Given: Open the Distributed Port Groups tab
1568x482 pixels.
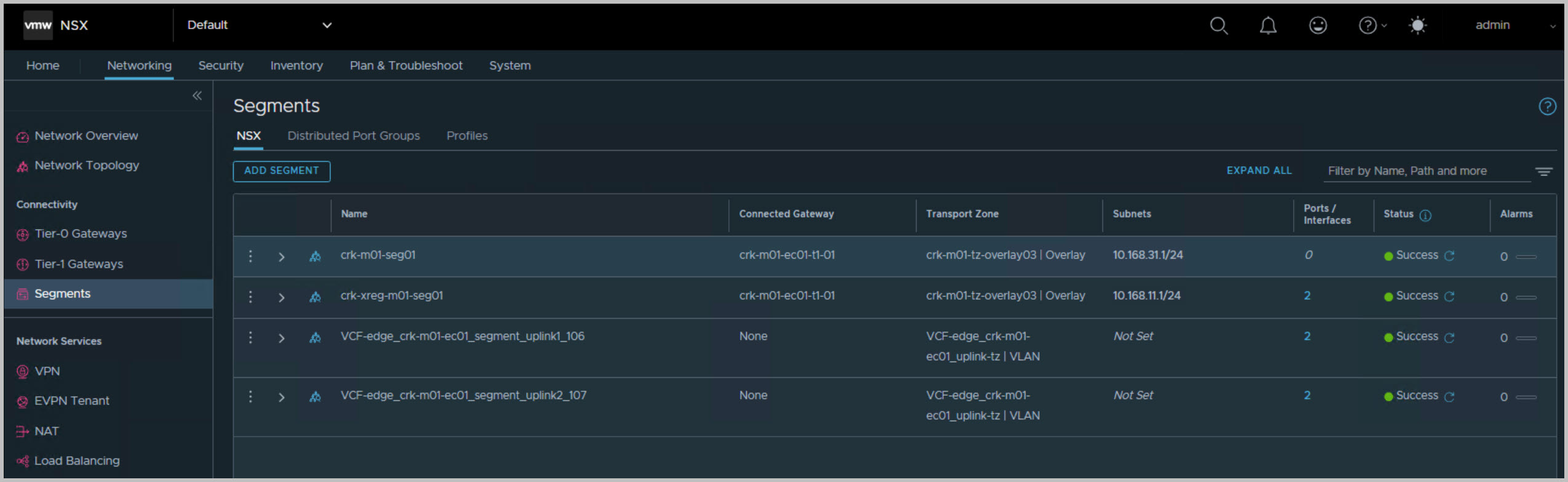Looking at the screenshot, I should 353,136.
